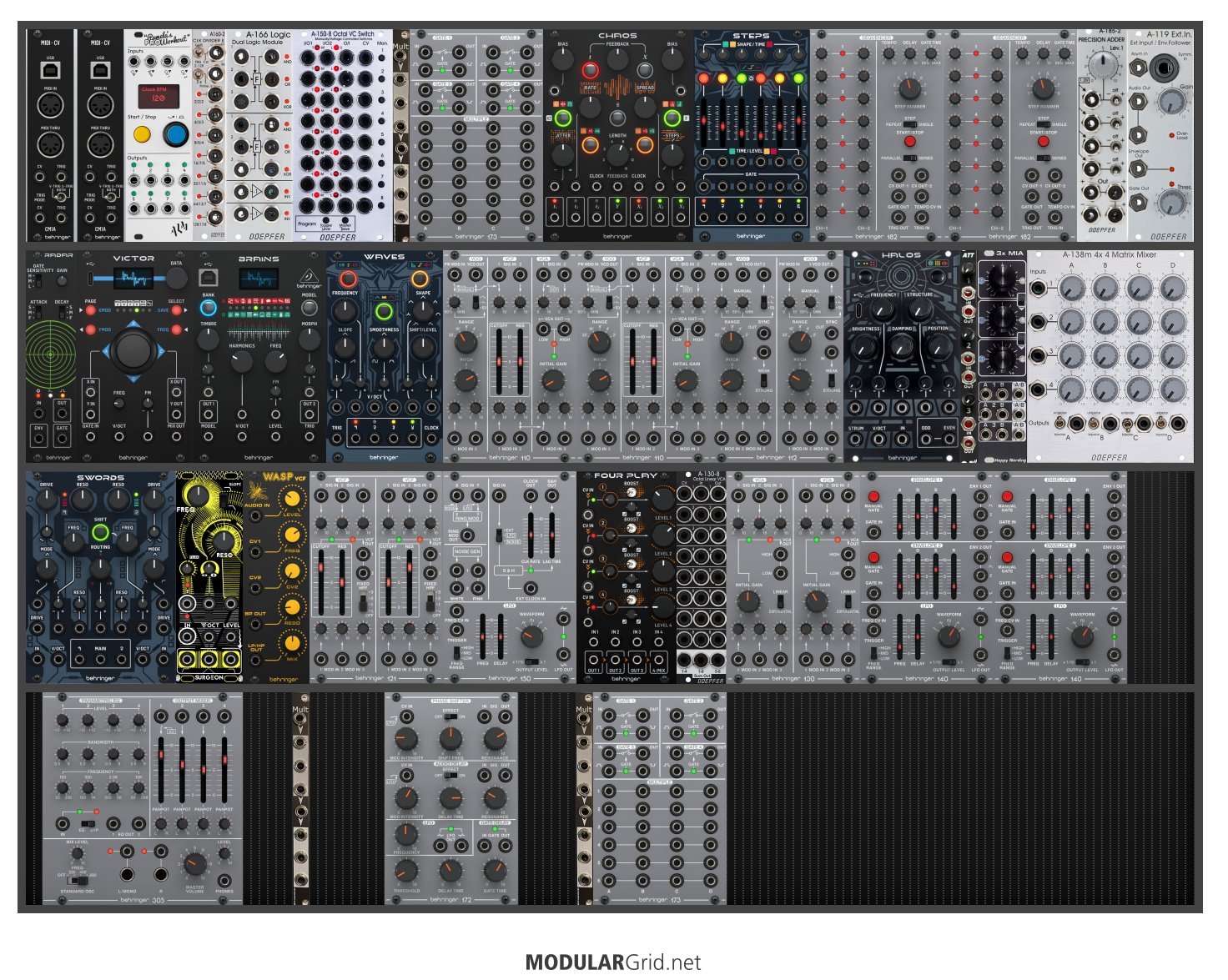Click the STRUM jack on the HALOS module
Image resolution: width=1228 pixels, height=980 pixels.
point(856,441)
